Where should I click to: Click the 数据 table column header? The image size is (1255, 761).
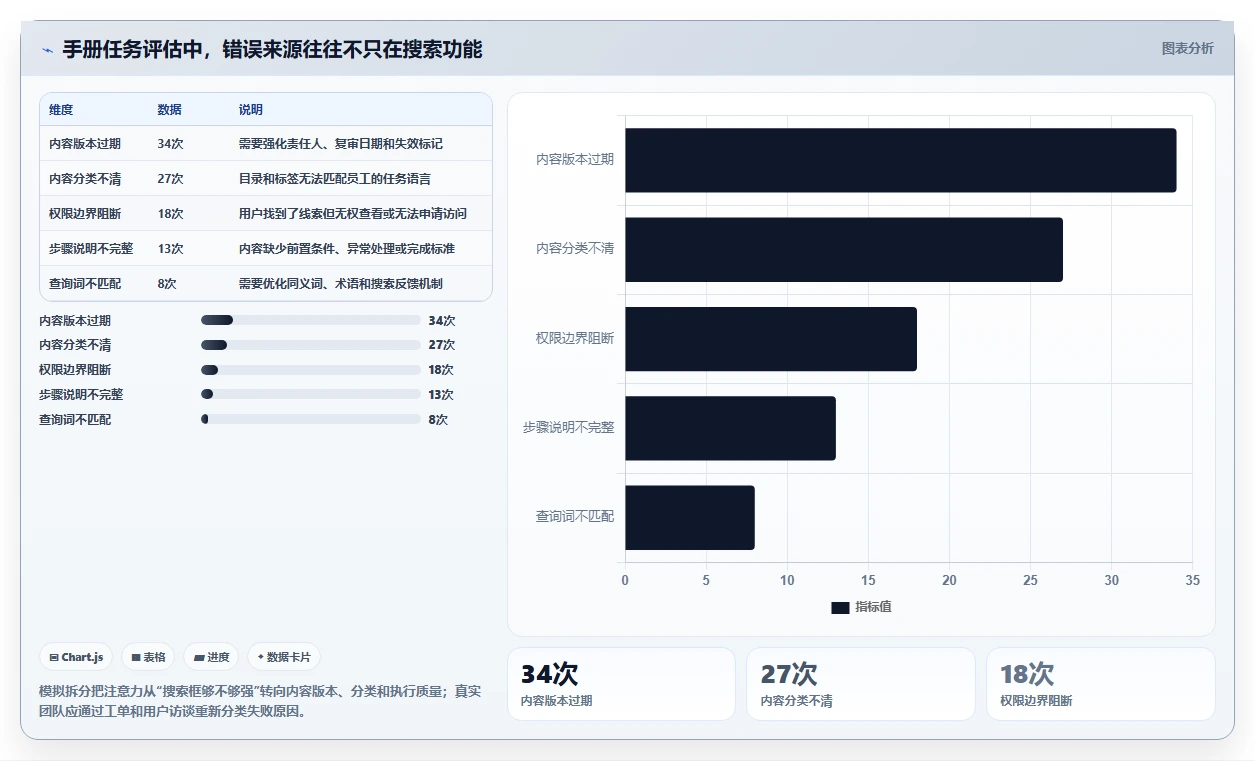pos(169,110)
